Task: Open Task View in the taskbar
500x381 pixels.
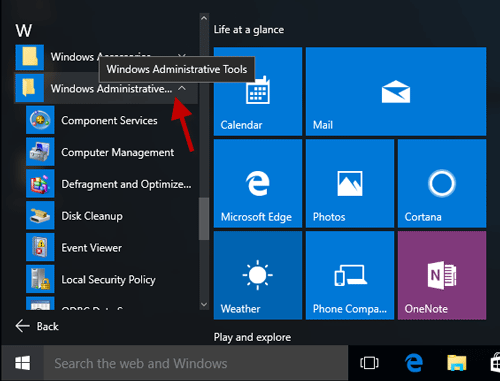Action: (x=369, y=363)
